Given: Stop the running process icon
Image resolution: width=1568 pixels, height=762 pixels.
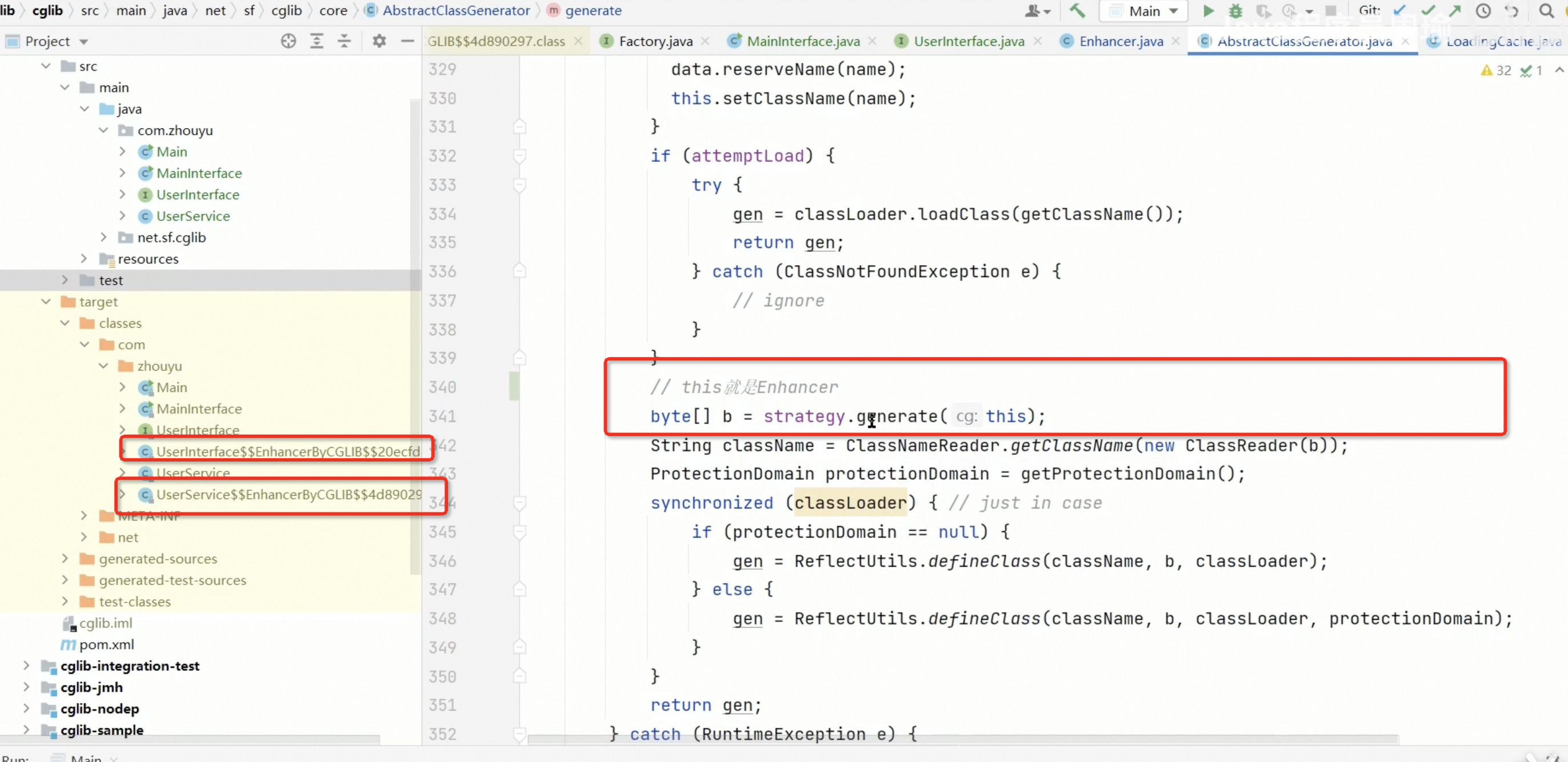Looking at the screenshot, I should (x=1331, y=10).
